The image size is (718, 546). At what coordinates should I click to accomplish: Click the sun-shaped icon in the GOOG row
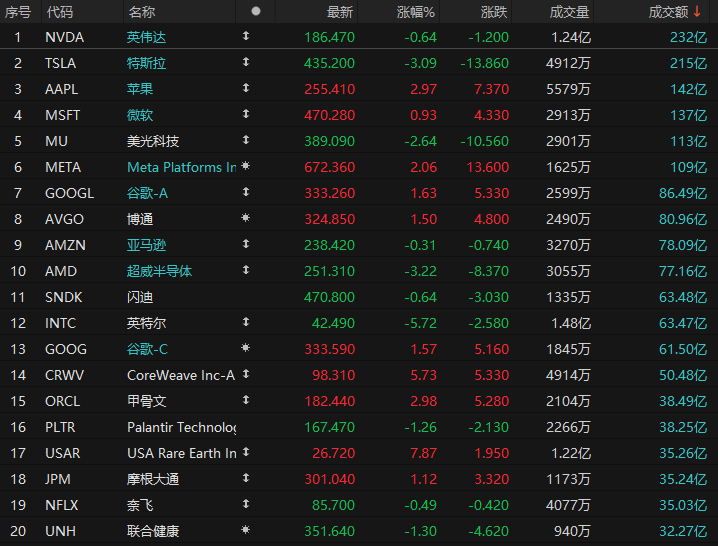coord(246,348)
